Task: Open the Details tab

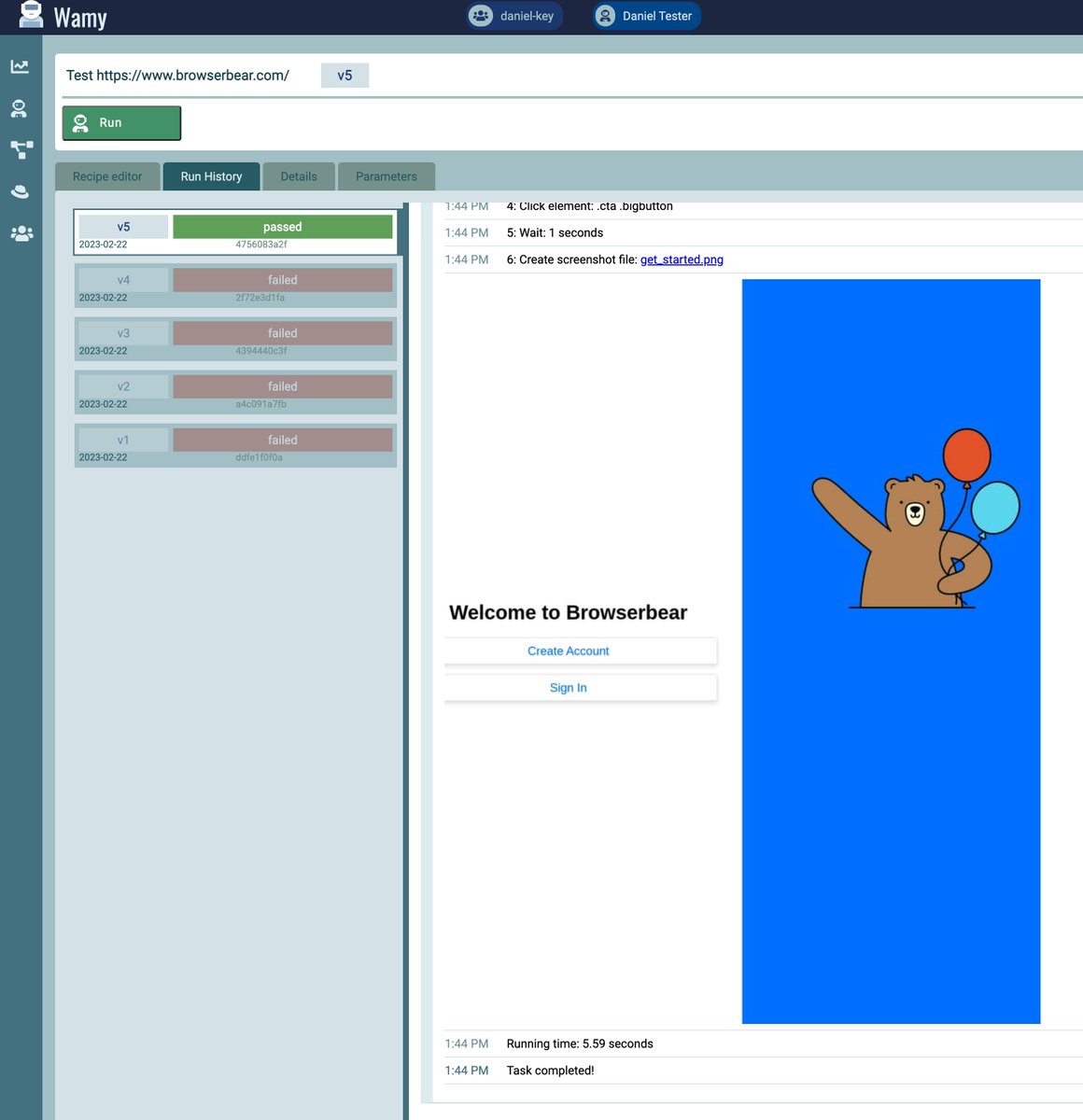Action: pyautogui.click(x=299, y=176)
